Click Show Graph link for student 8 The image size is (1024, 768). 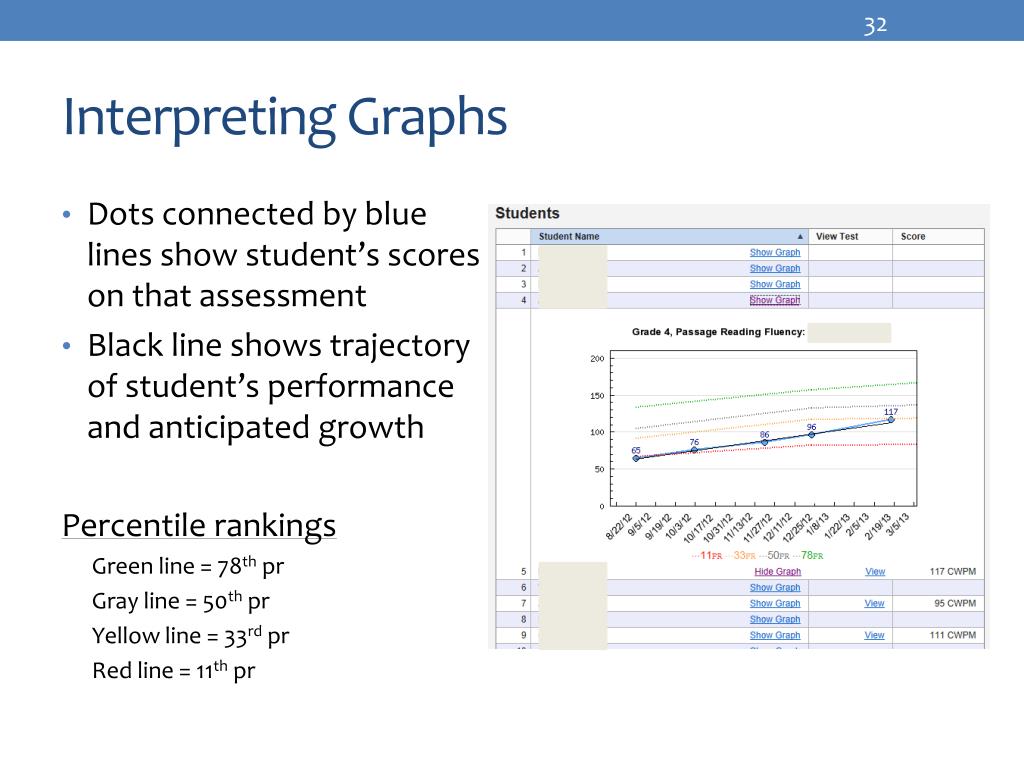pyautogui.click(x=775, y=619)
